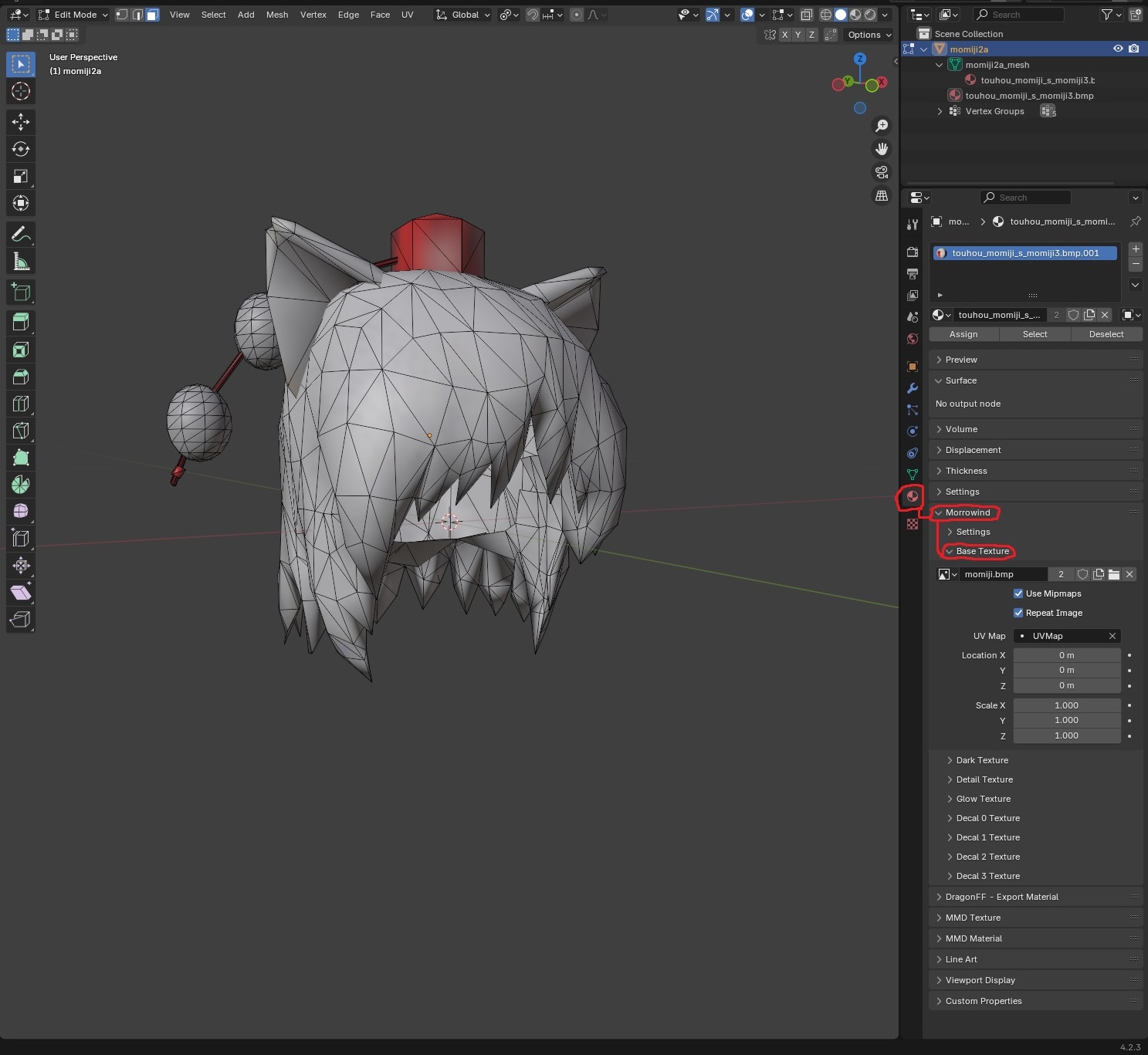Click the camera view navigation icon
The width and height of the screenshot is (1148, 1055).
tap(882, 172)
